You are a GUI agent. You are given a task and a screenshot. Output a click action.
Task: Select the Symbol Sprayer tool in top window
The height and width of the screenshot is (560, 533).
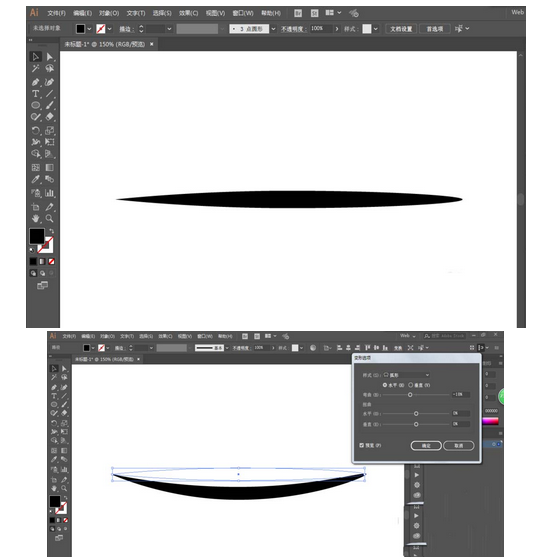pos(35,193)
